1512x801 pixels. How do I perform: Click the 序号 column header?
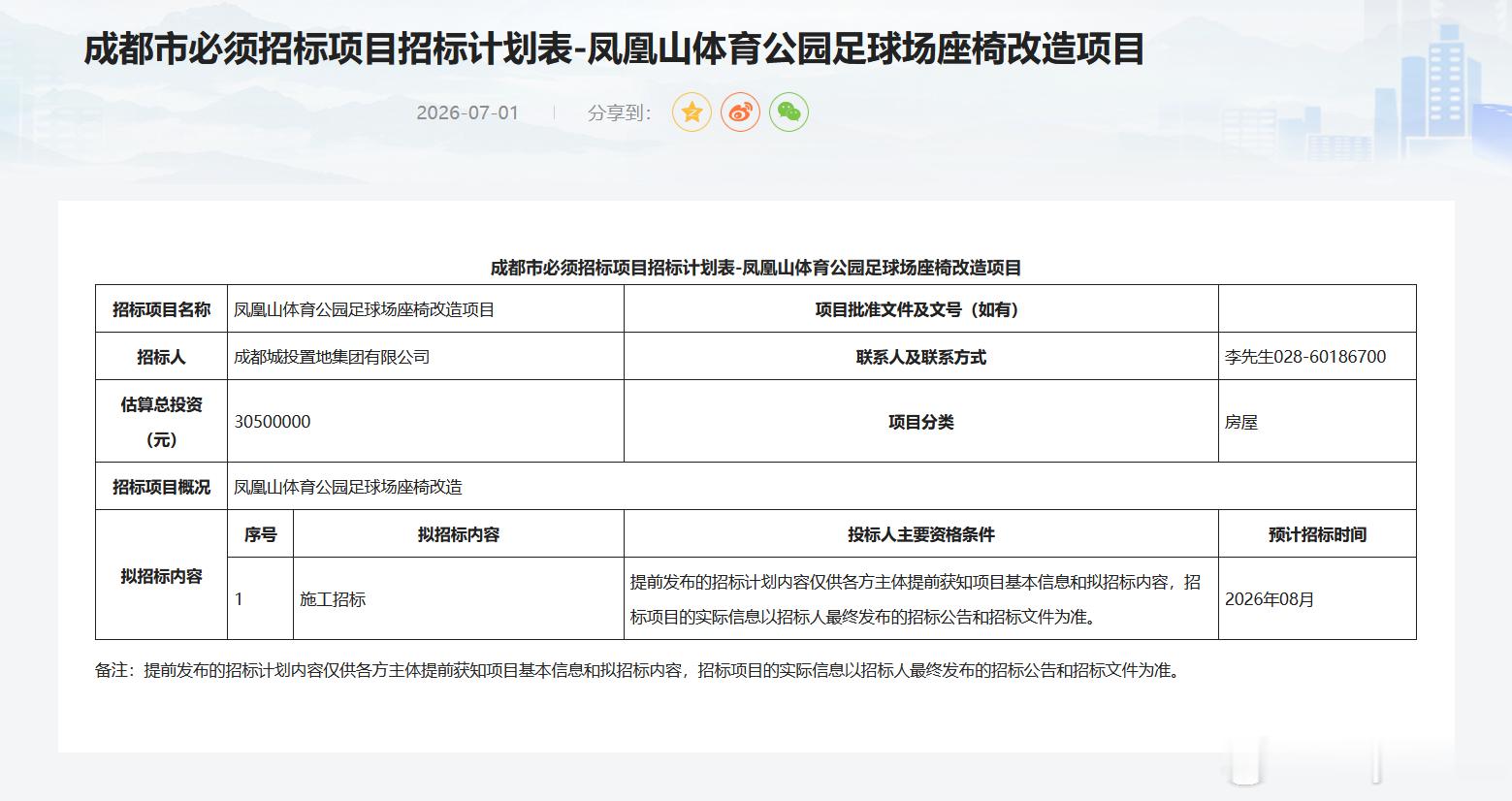260,534
